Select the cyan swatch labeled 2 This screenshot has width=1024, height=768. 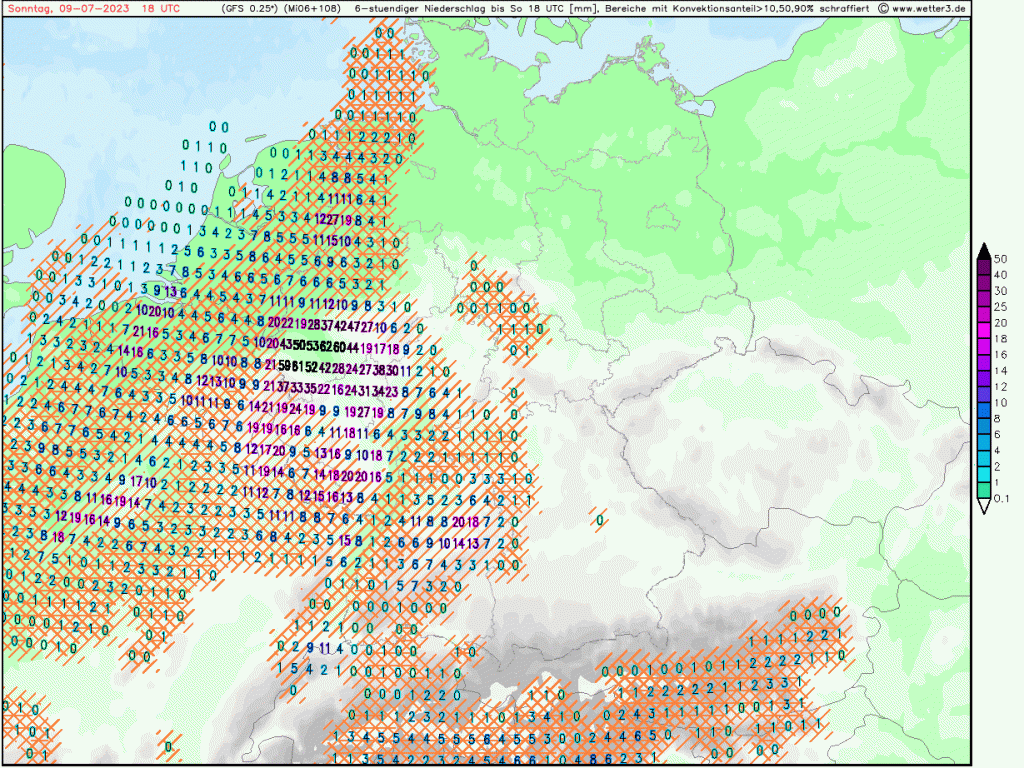984,458
